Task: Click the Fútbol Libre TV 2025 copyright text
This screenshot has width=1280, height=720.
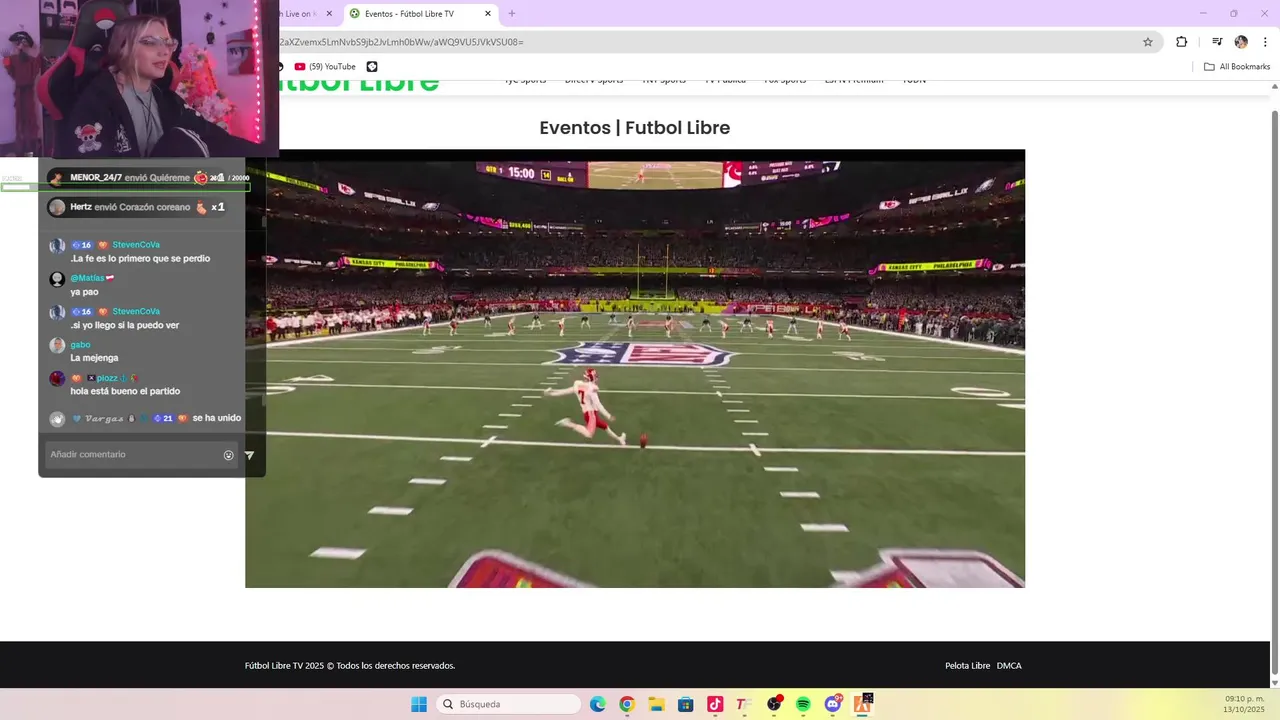Action: (350, 666)
